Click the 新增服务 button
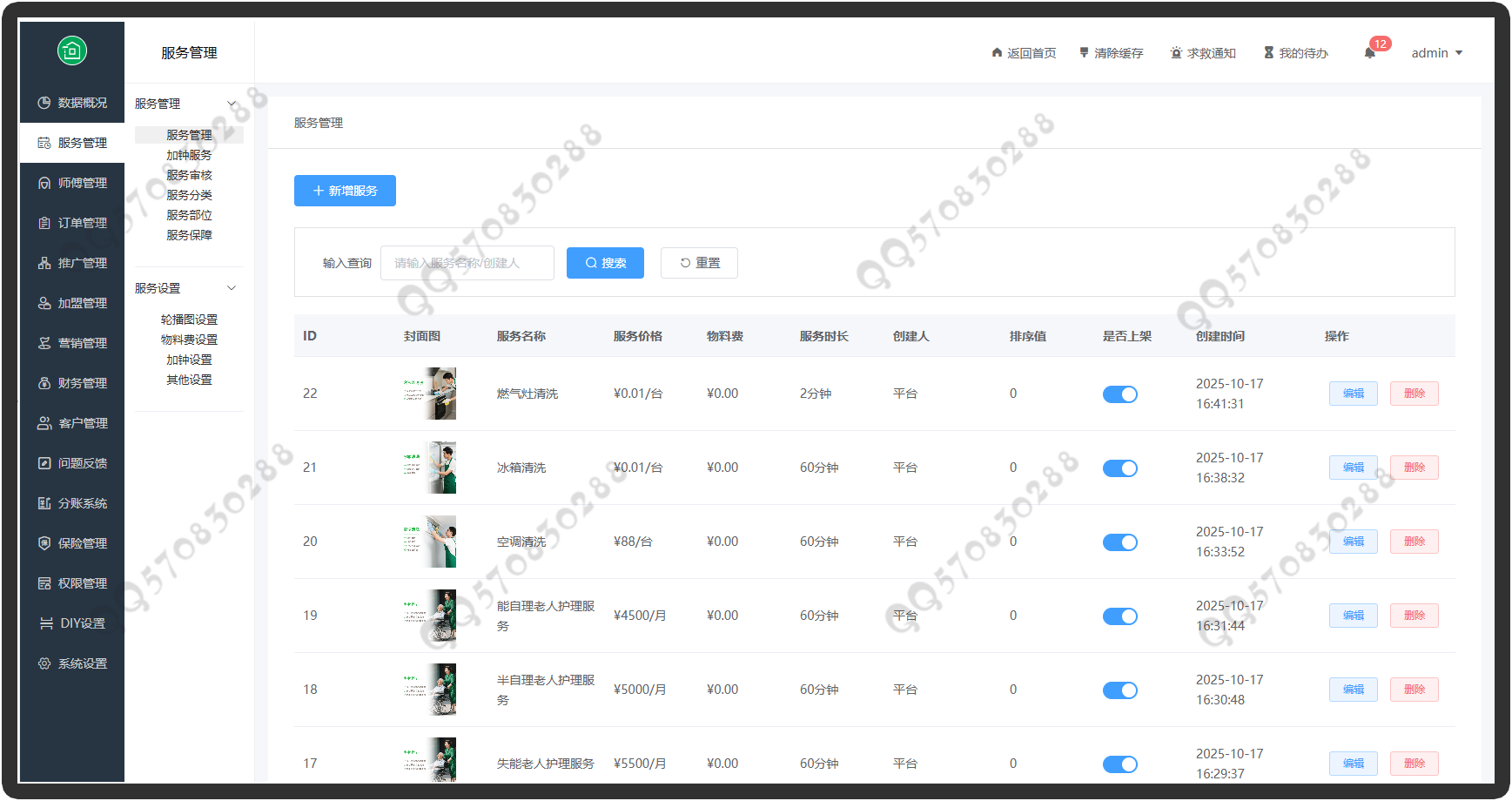Screen dimensions: 1512x801 click(345, 191)
